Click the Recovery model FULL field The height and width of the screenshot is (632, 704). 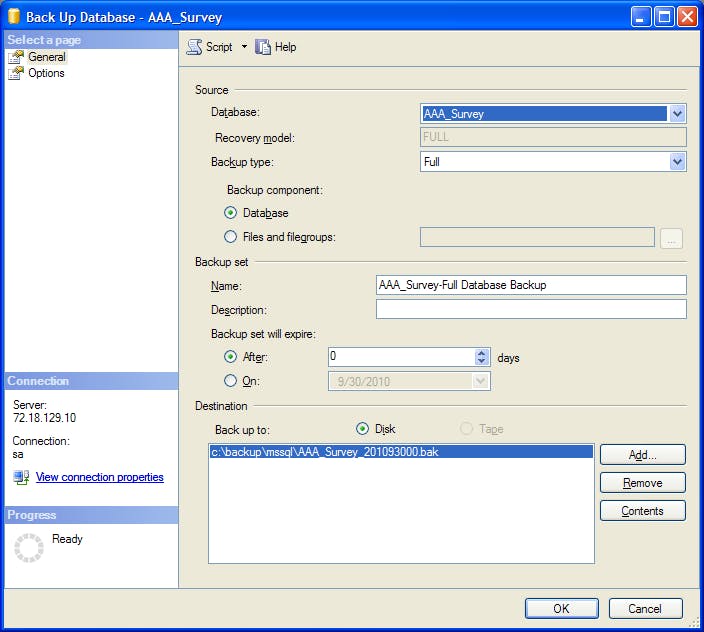pyautogui.click(x=553, y=137)
